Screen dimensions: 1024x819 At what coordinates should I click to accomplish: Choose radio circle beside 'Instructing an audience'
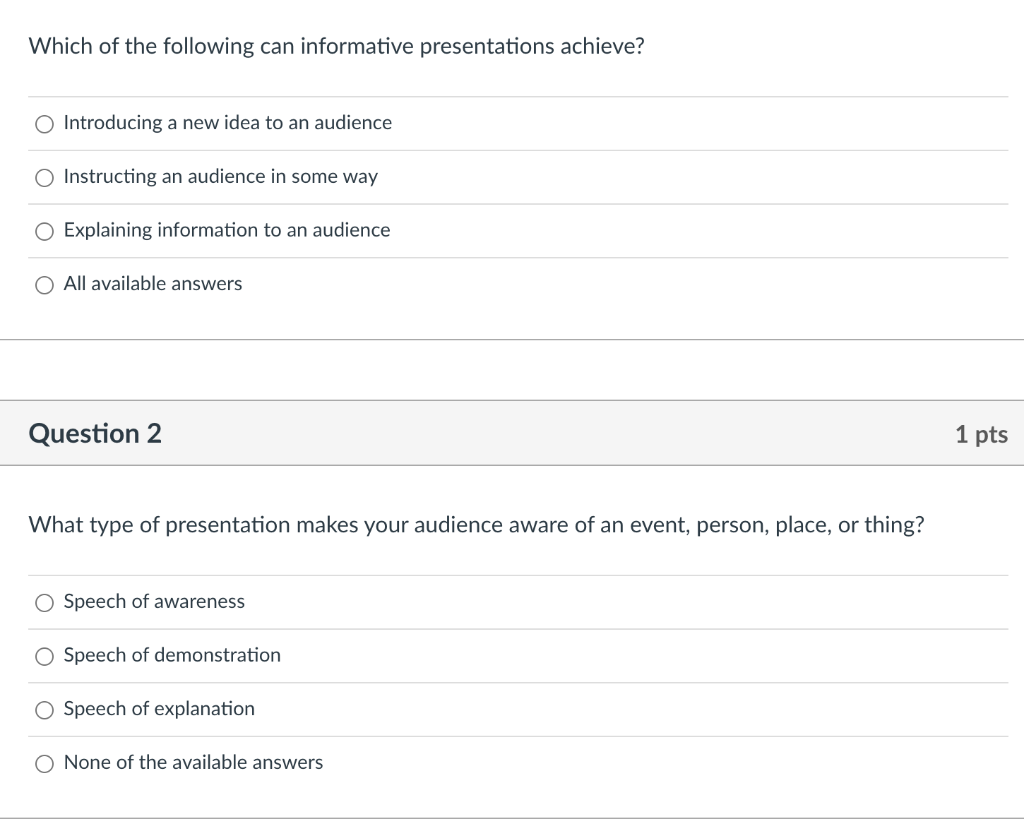pos(44,178)
